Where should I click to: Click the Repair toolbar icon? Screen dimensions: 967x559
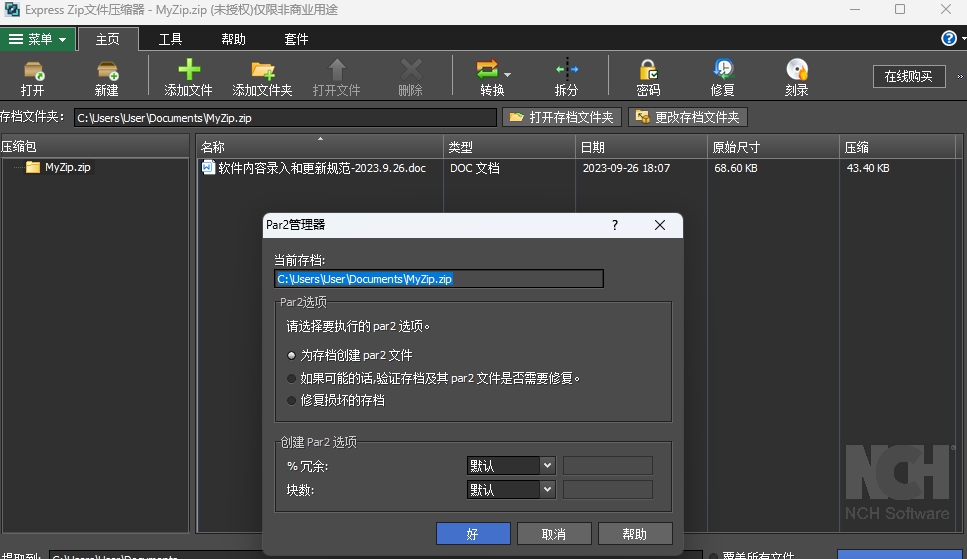[723, 70]
